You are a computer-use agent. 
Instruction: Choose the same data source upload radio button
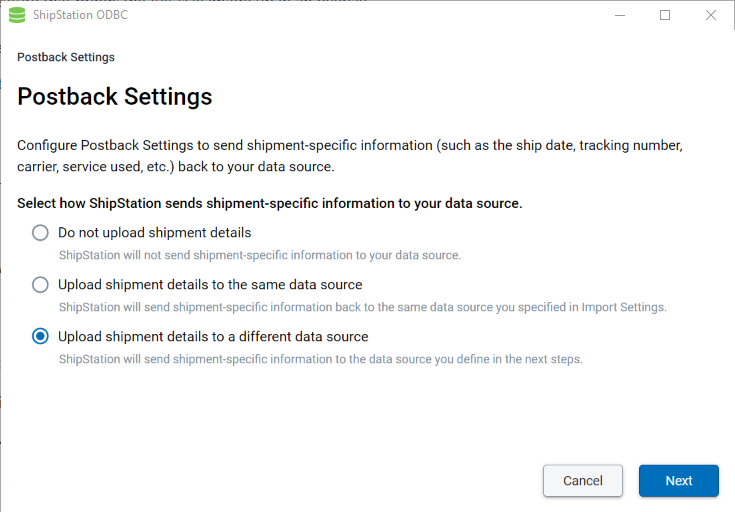click(40, 285)
